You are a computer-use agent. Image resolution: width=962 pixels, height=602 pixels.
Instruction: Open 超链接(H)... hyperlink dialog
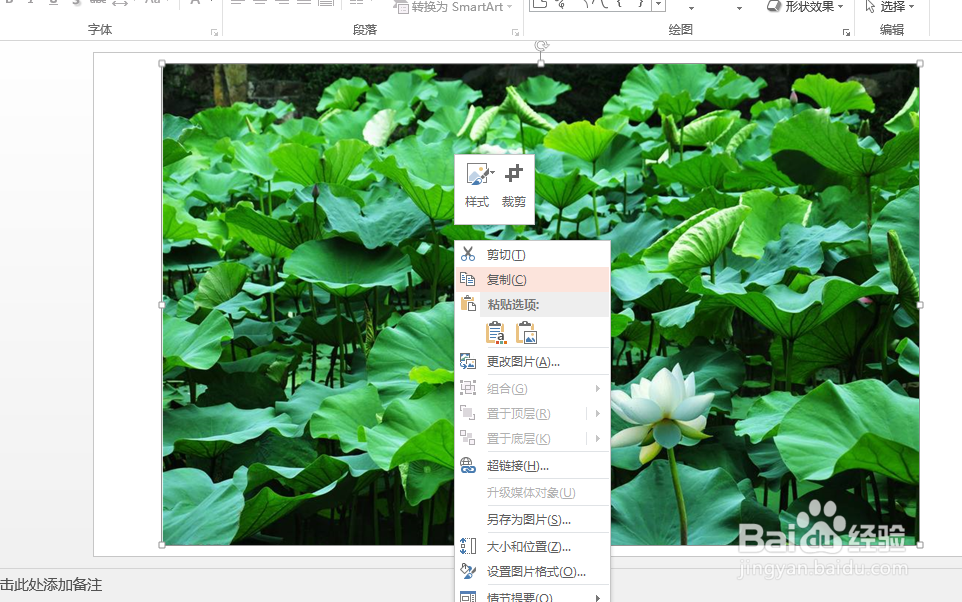point(533,466)
